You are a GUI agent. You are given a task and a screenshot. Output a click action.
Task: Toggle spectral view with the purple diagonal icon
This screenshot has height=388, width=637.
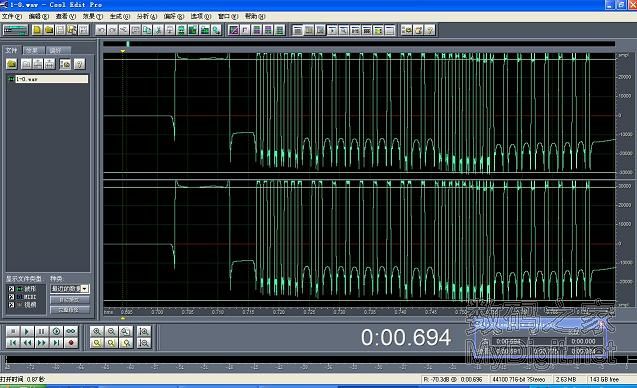point(234,30)
